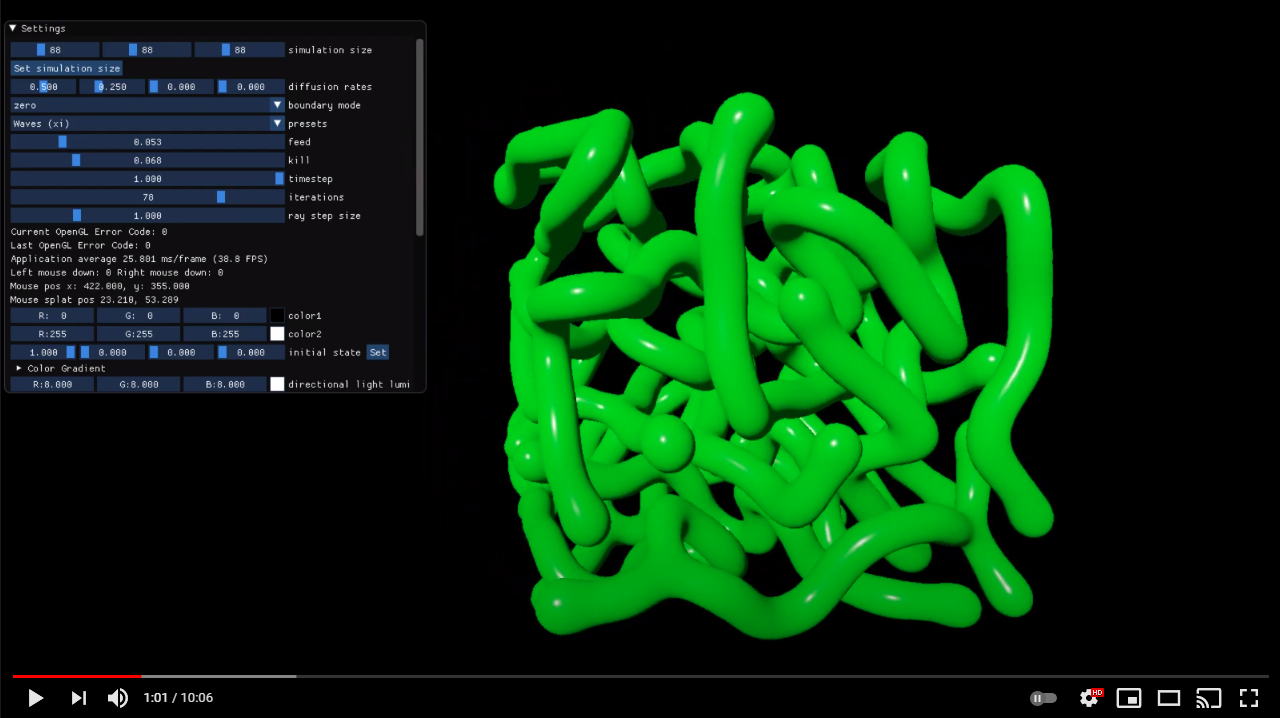Click directional light R:8.000 field
Viewport: 1280px width, 718px height.
coord(52,384)
